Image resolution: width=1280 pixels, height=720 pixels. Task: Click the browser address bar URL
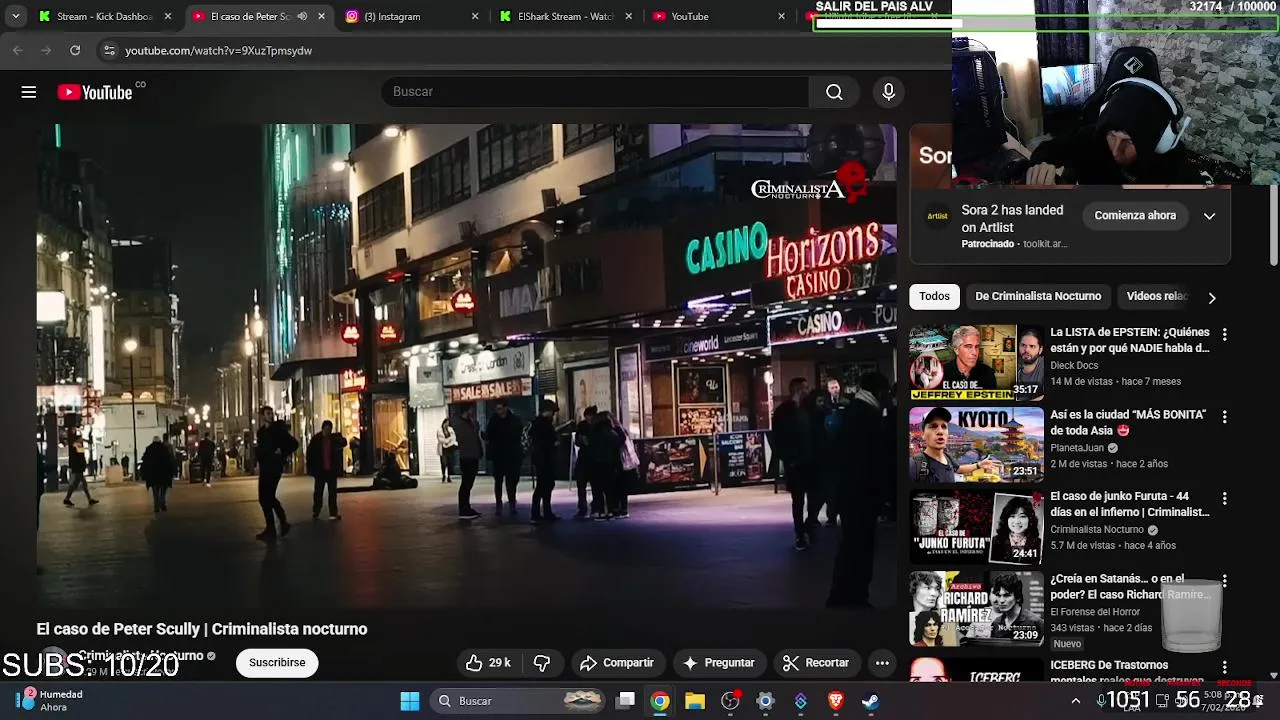coord(219,50)
